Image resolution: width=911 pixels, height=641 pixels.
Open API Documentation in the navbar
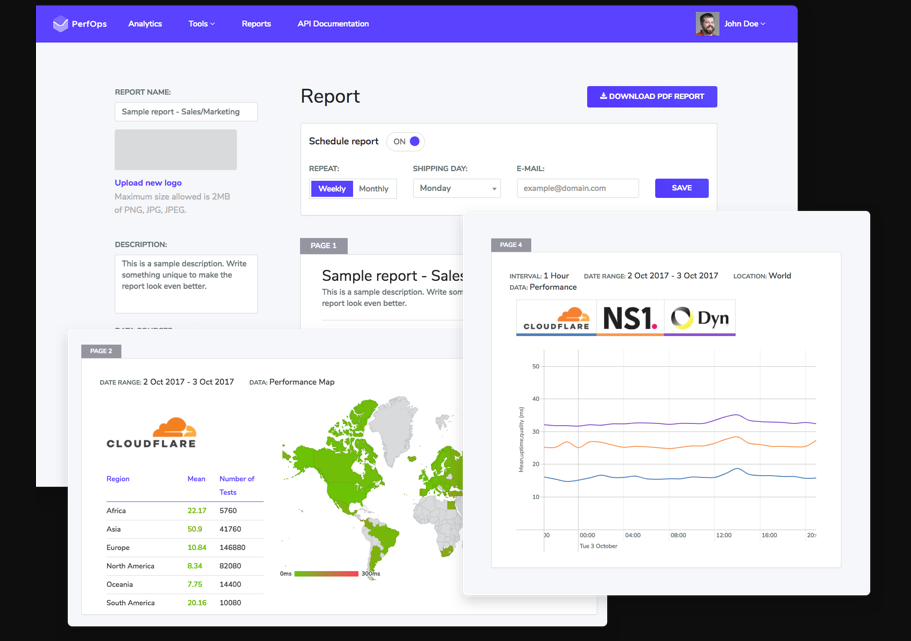pyautogui.click(x=333, y=24)
